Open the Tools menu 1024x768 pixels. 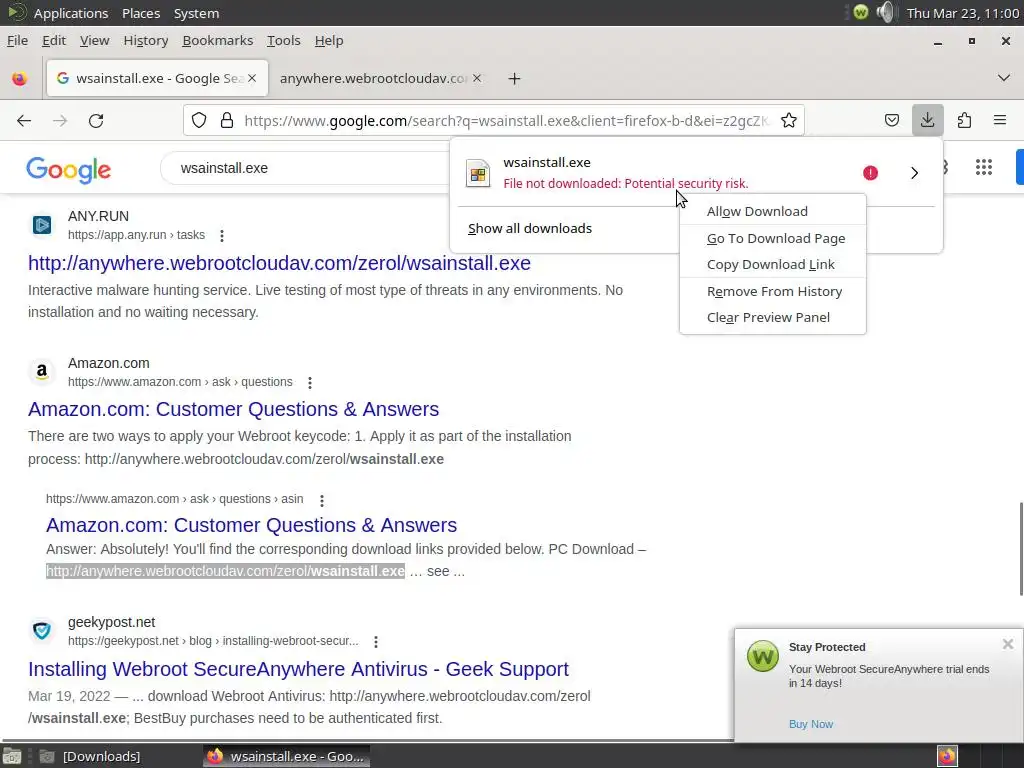coord(283,40)
